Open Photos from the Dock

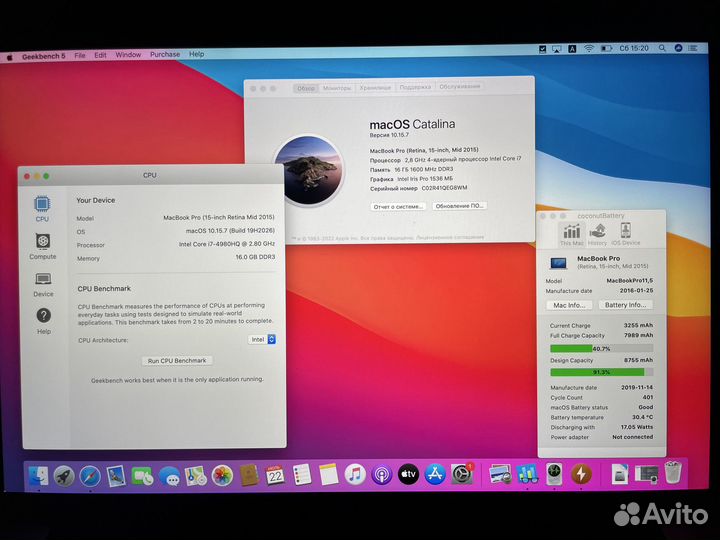click(x=222, y=475)
